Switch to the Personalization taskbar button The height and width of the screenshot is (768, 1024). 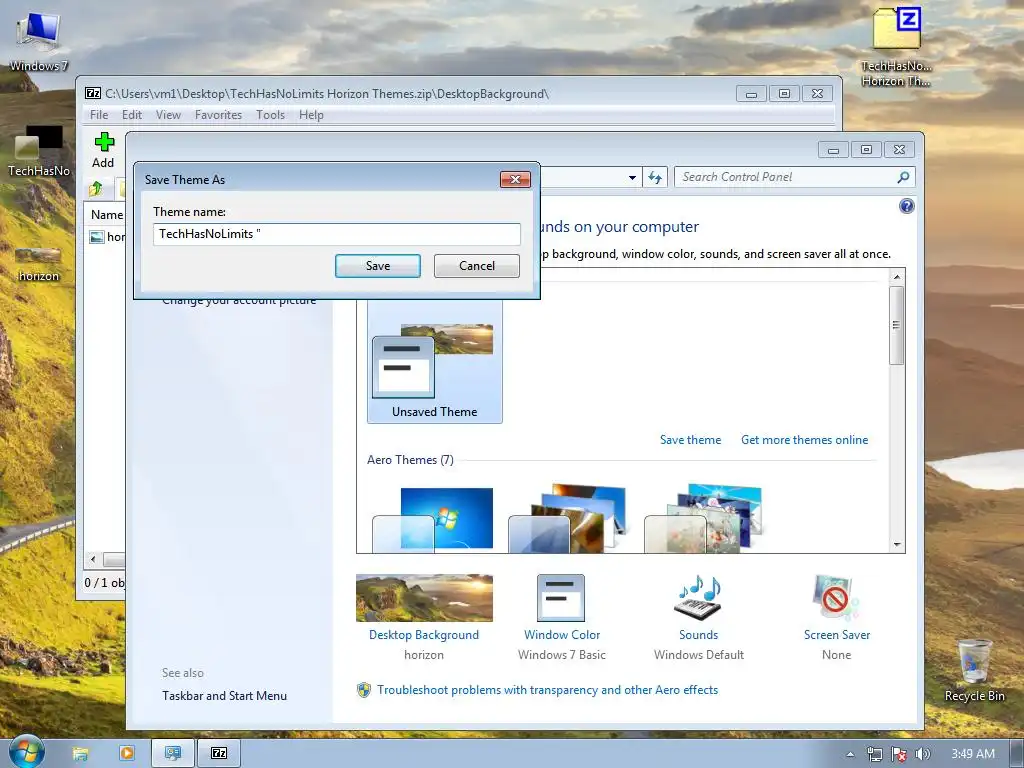click(x=172, y=753)
